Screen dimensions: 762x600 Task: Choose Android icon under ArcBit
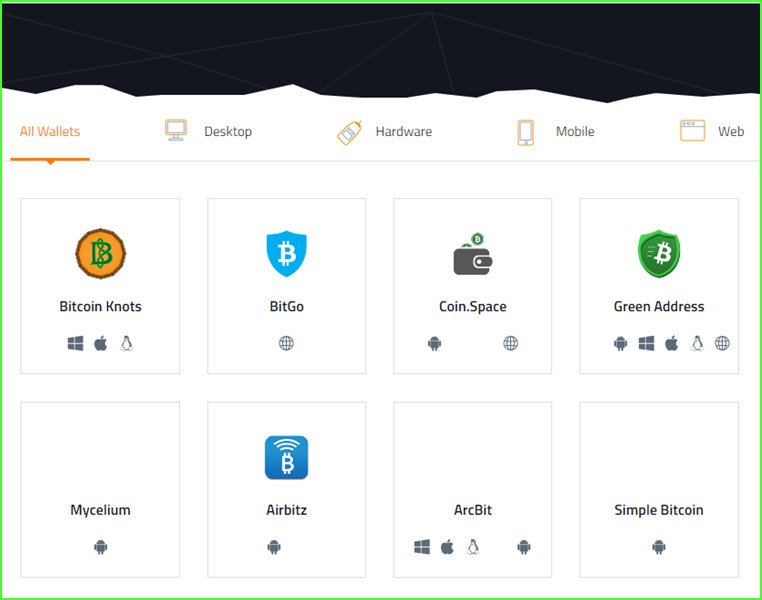[x=524, y=548]
